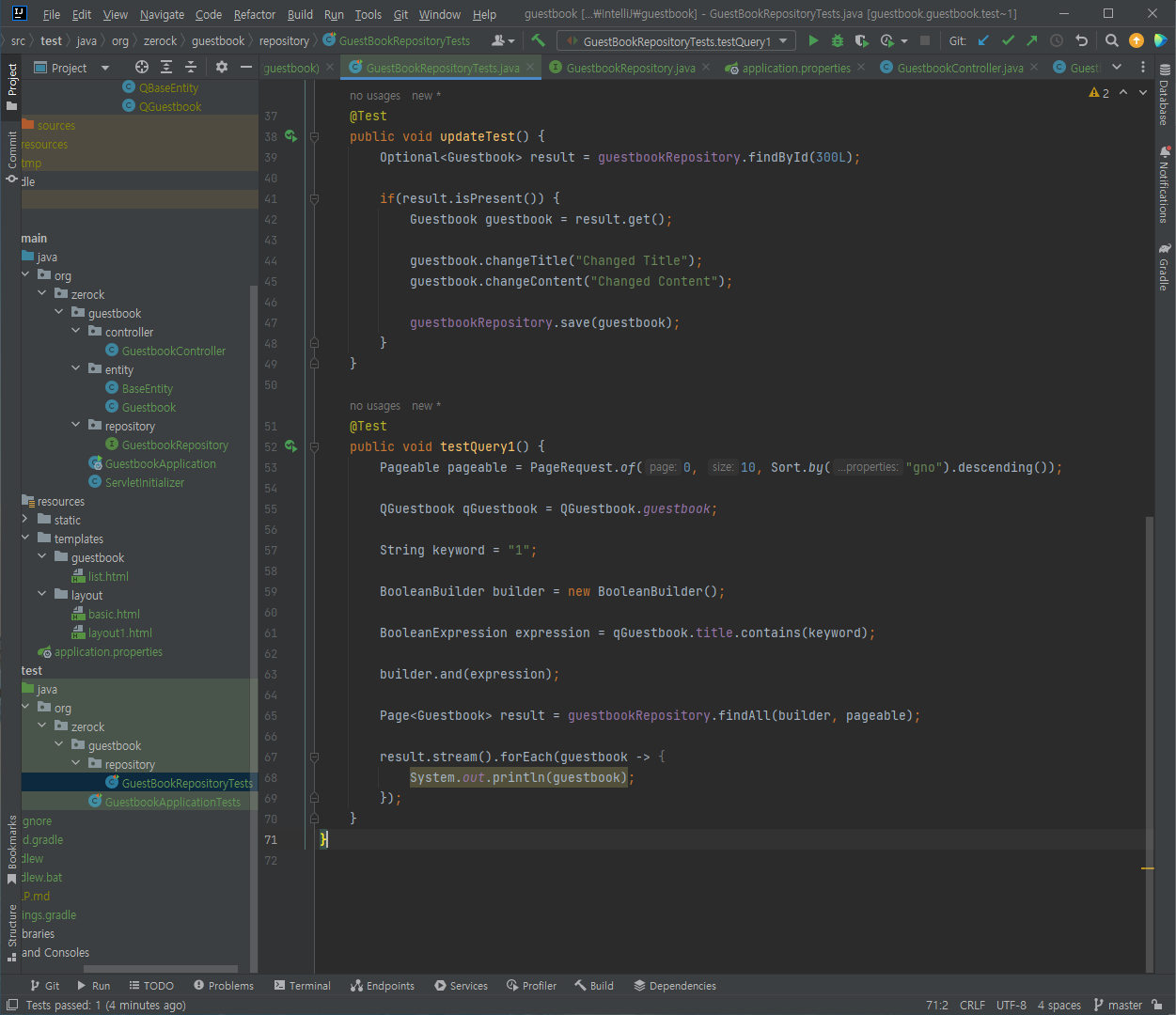The height and width of the screenshot is (1015, 1176).
Task: Click the Select Opened File target icon
Action: pyautogui.click(x=142, y=67)
